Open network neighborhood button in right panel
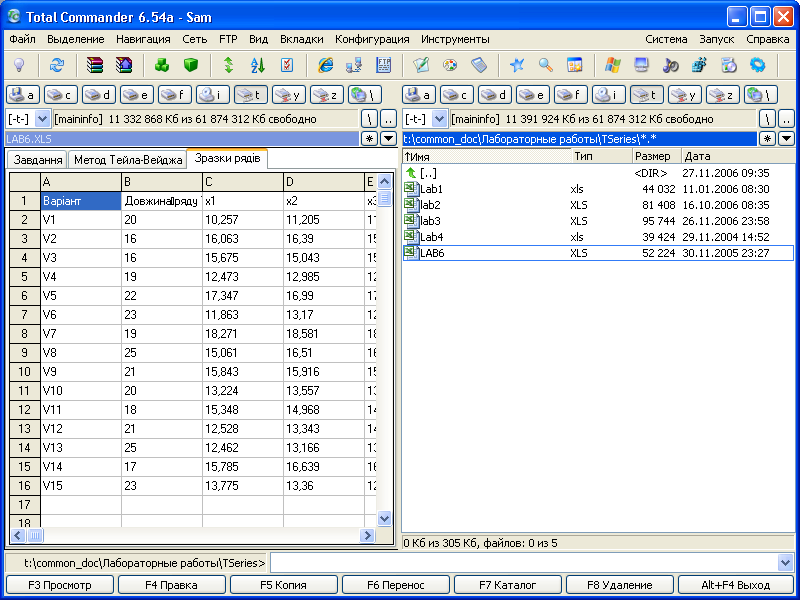 [x=761, y=95]
